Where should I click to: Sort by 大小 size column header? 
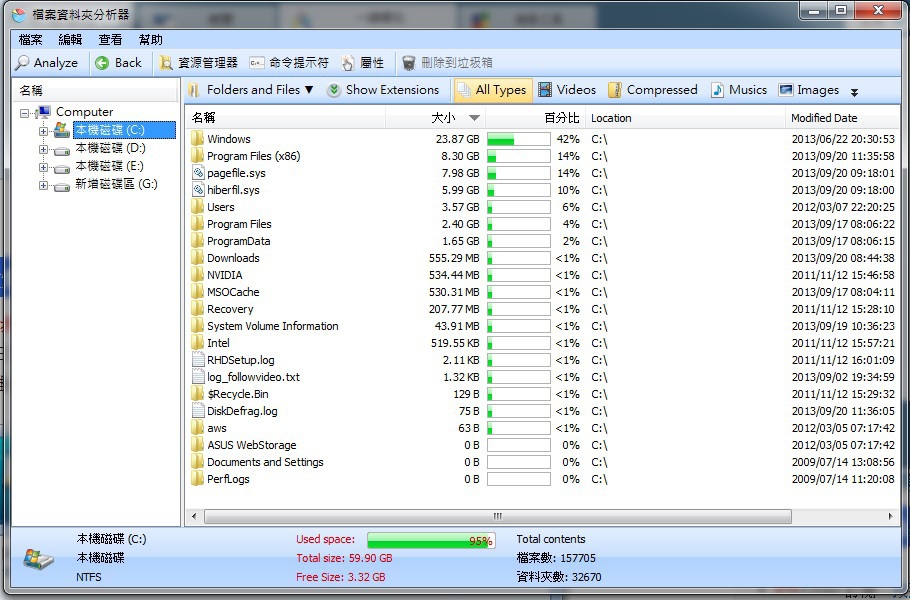(435, 118)
